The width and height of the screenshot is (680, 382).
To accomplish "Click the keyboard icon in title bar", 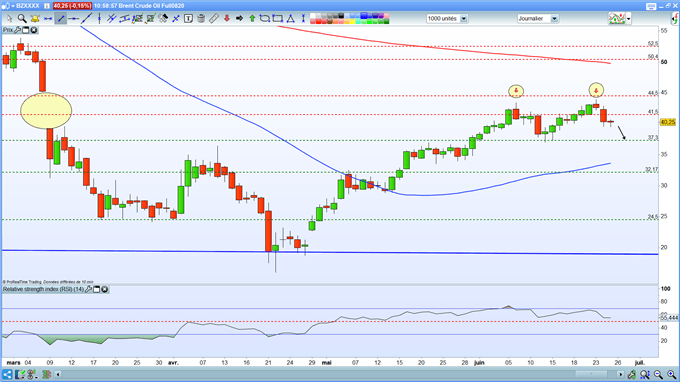I will tap(651, 6).
